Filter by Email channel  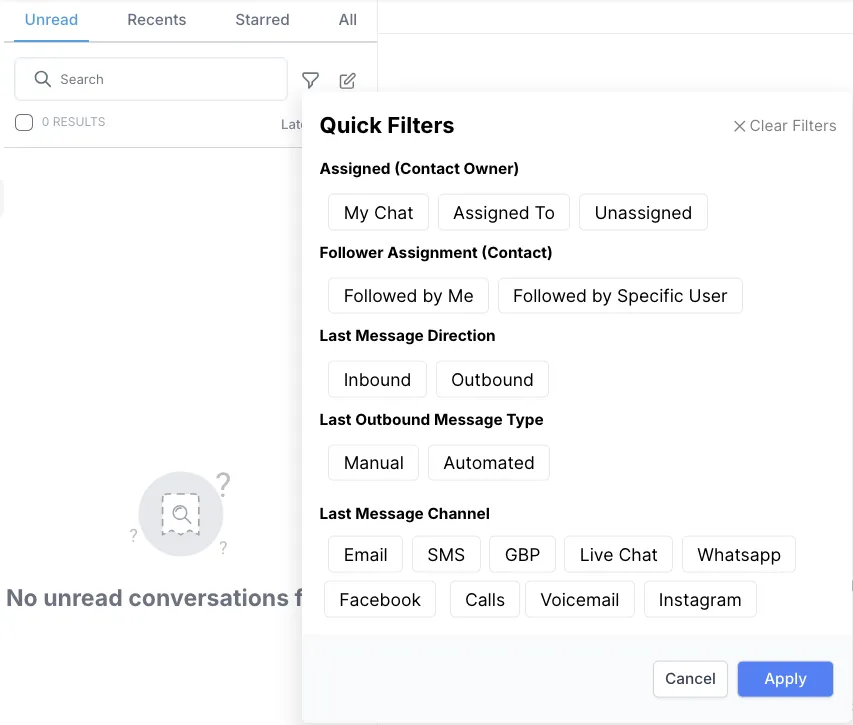coord(365,554)
